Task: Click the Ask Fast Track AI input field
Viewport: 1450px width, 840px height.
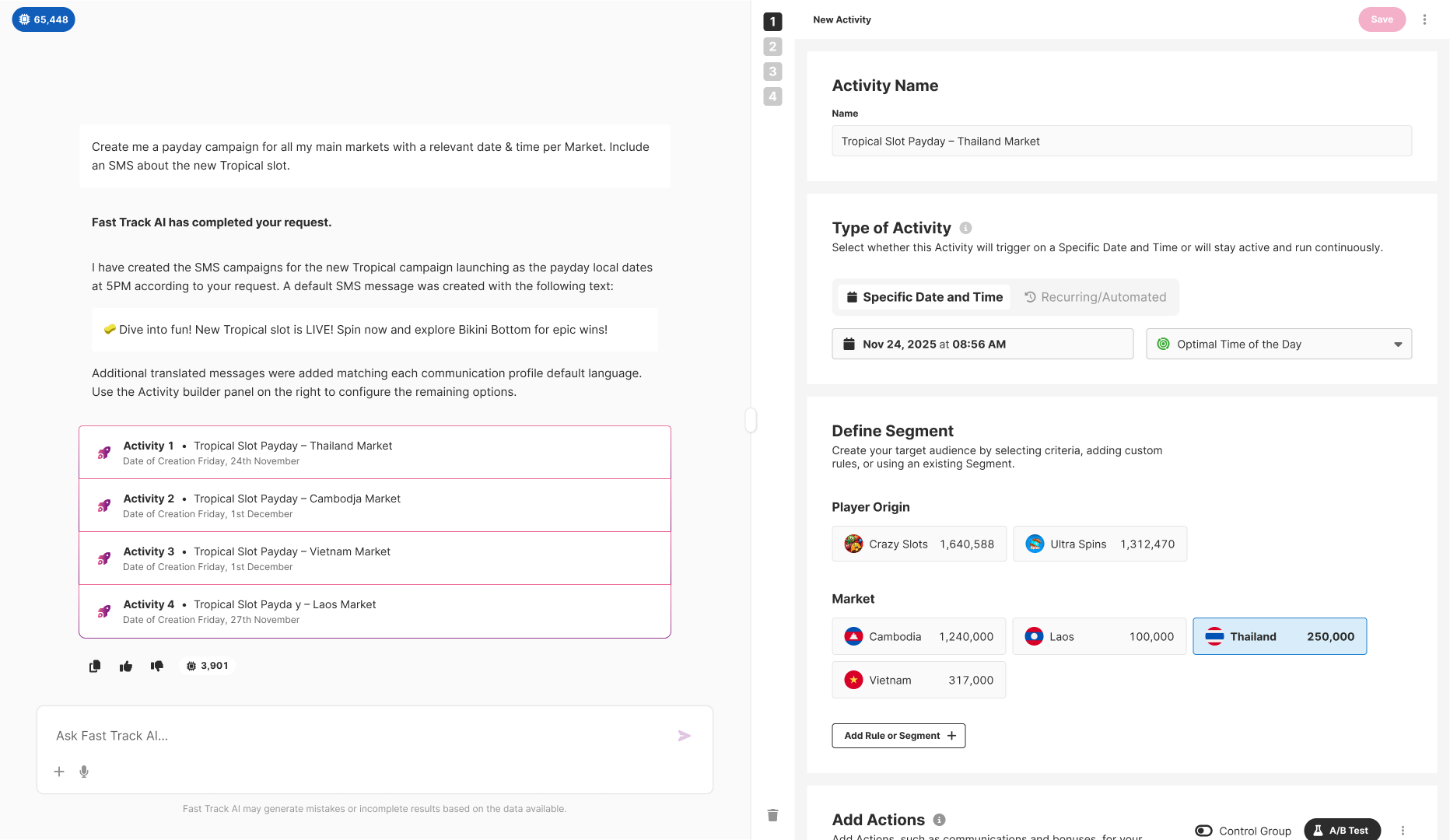Action: pyautogui.click(x=311, y=735)
